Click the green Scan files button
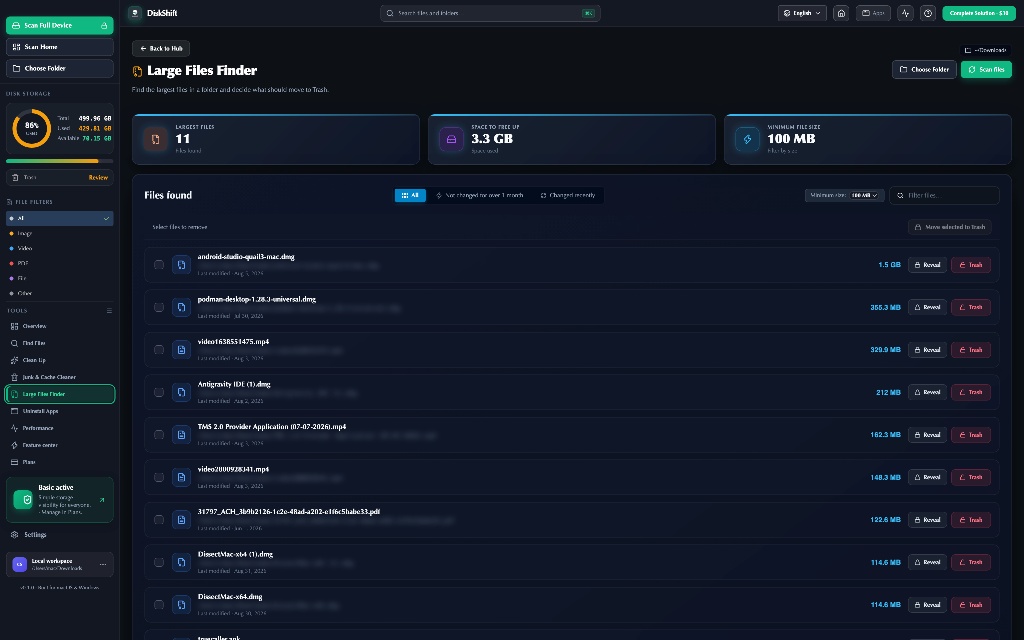1024x640 pixels. click(x=986, y=69)
